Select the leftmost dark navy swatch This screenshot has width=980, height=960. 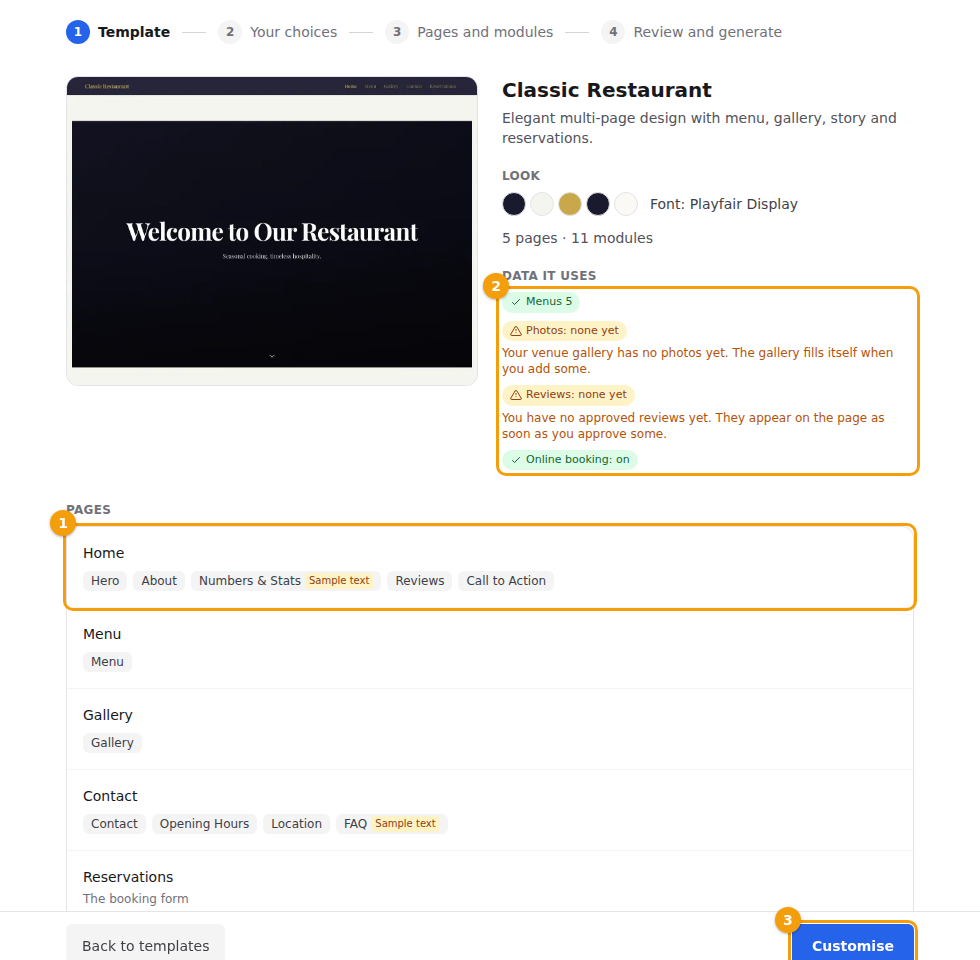click(514, 204)
